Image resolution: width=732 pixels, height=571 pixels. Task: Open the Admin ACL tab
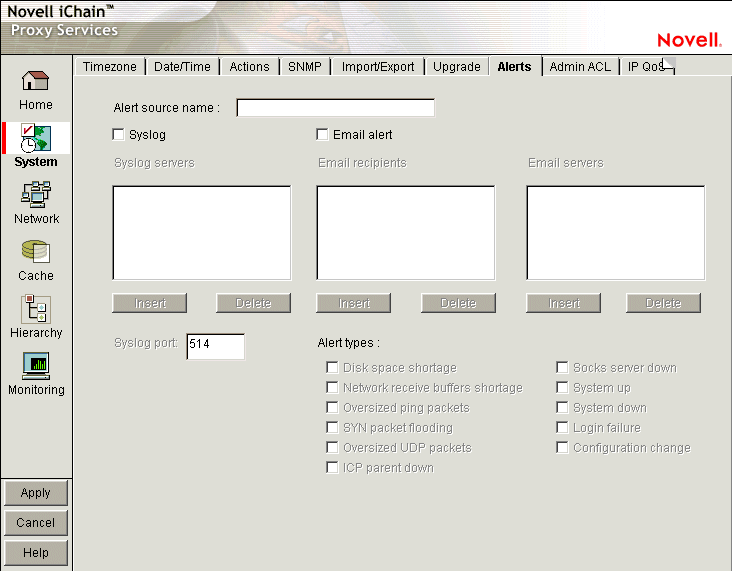click(580, 67)
